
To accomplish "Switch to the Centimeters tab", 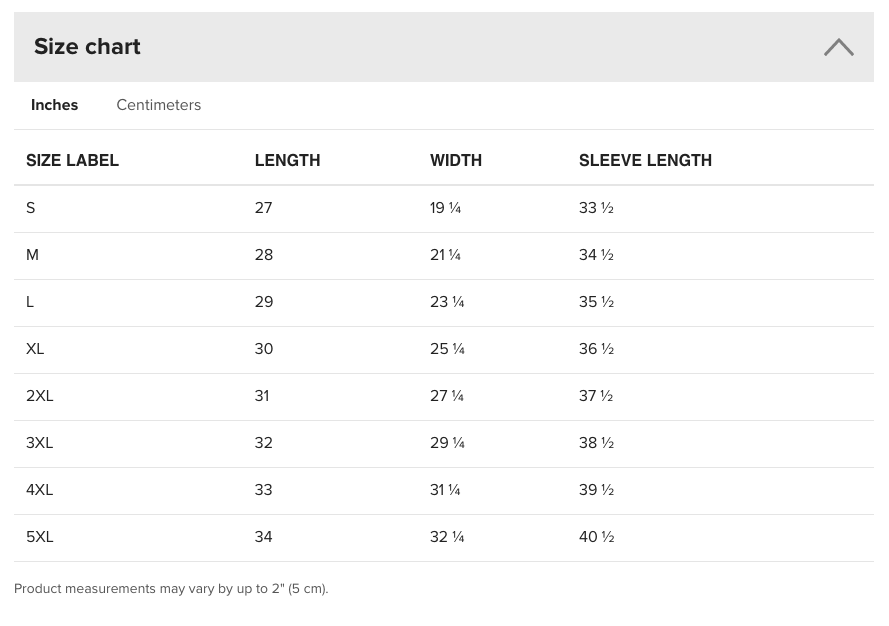I will pyautogui.click(x=159, y=105).
